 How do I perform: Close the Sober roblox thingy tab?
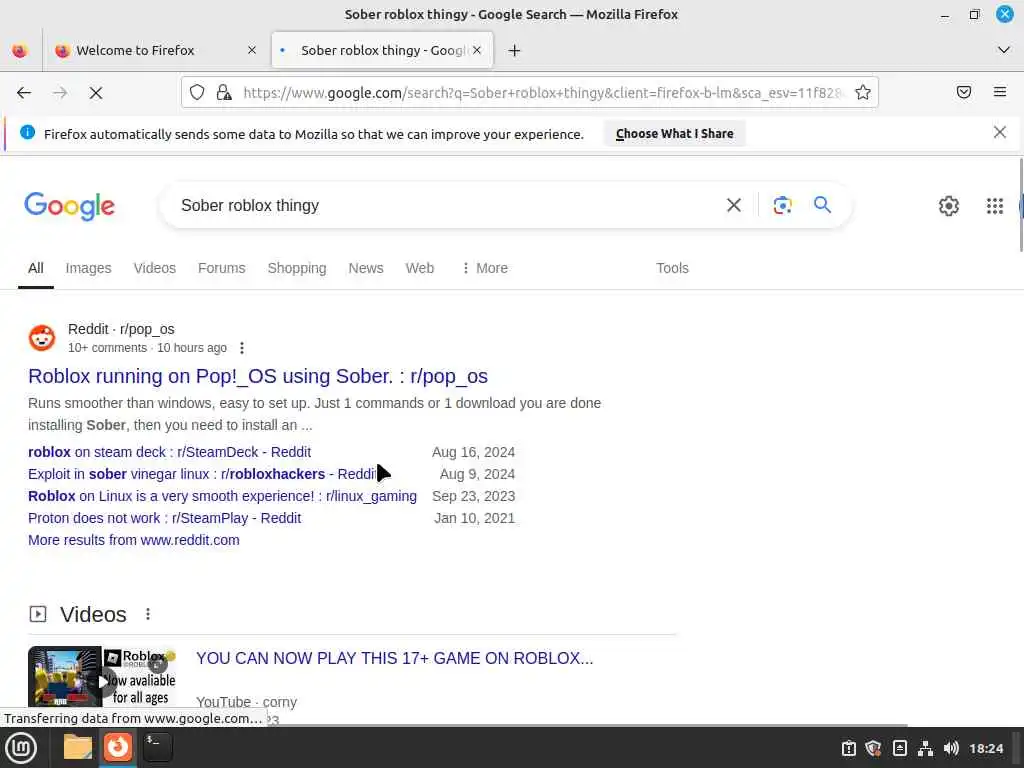(x=477, y=50)
